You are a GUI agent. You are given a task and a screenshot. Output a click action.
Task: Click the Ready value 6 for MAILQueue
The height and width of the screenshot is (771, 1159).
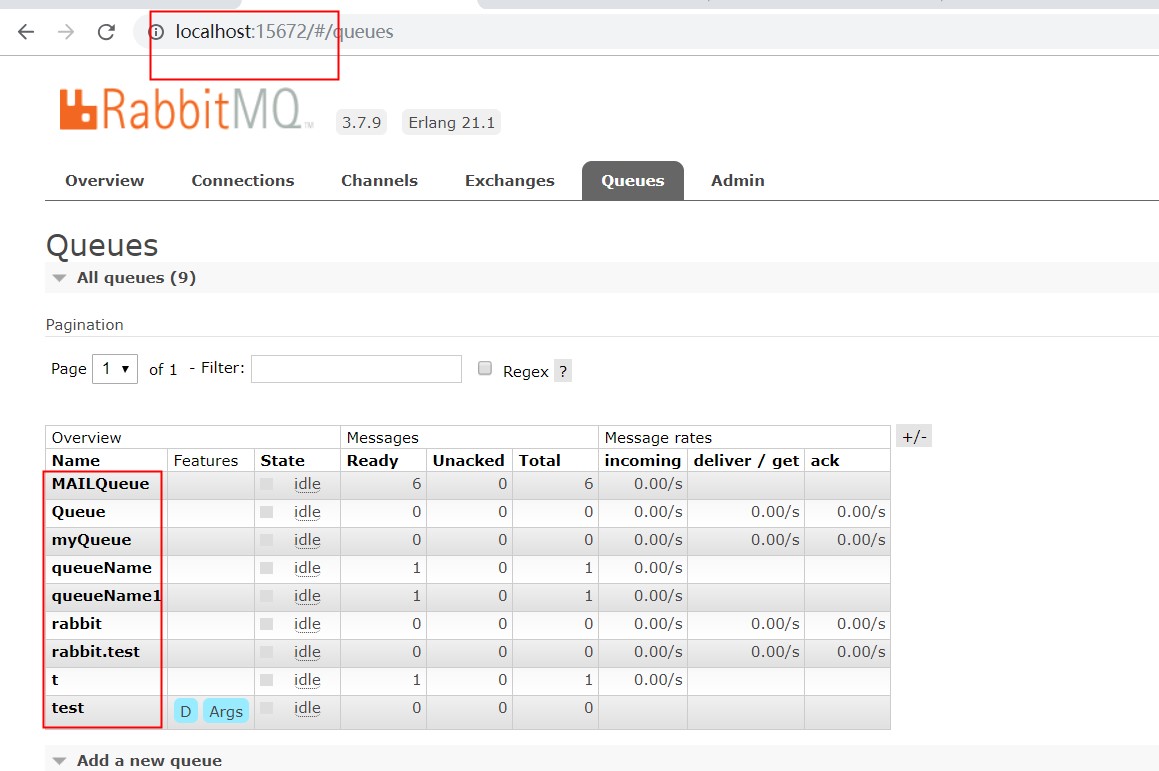pos(417,483)
